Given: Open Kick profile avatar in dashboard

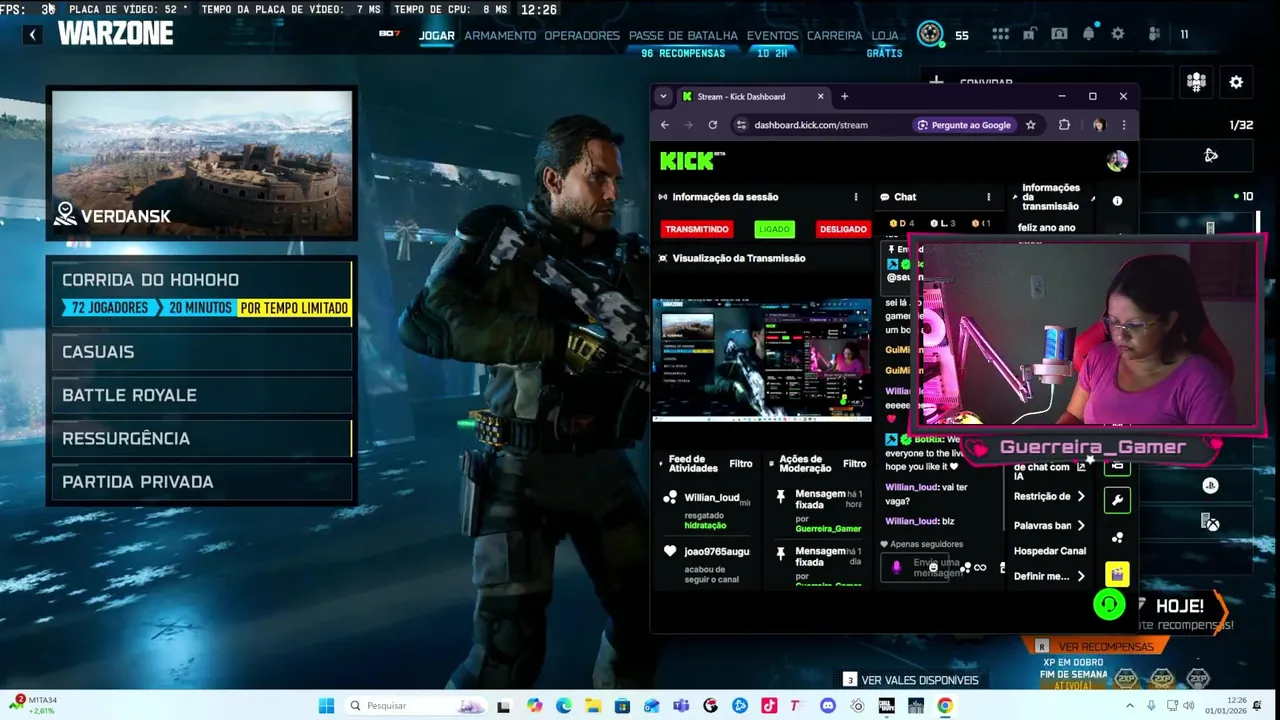Looking at the screenshot, I should 1117,160.
